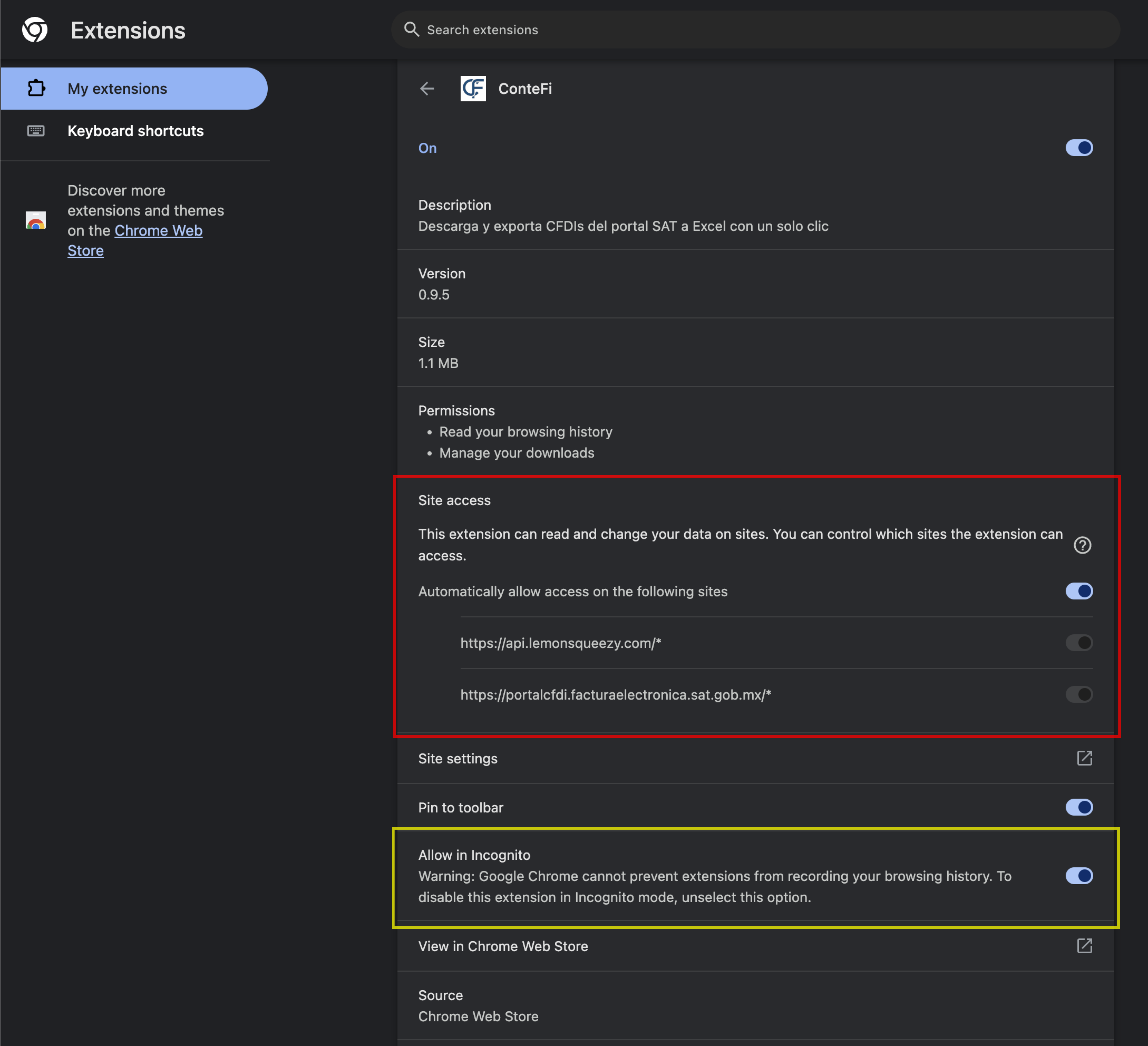Open Site settings via external link icon
Image resolution: width=1148 pixels, height=1046 pixels.
1084,758
